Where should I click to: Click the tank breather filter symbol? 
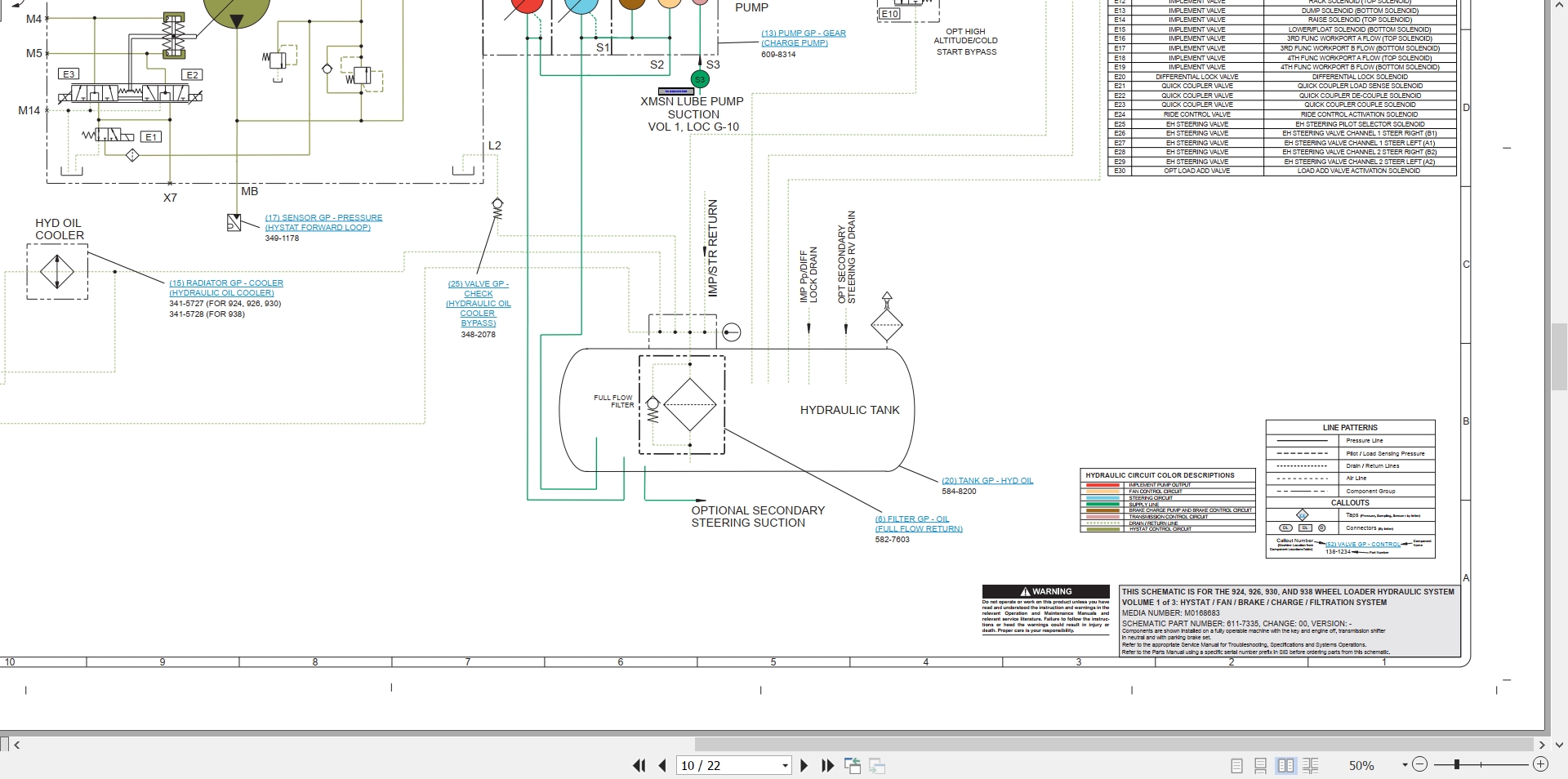point(887,325)
